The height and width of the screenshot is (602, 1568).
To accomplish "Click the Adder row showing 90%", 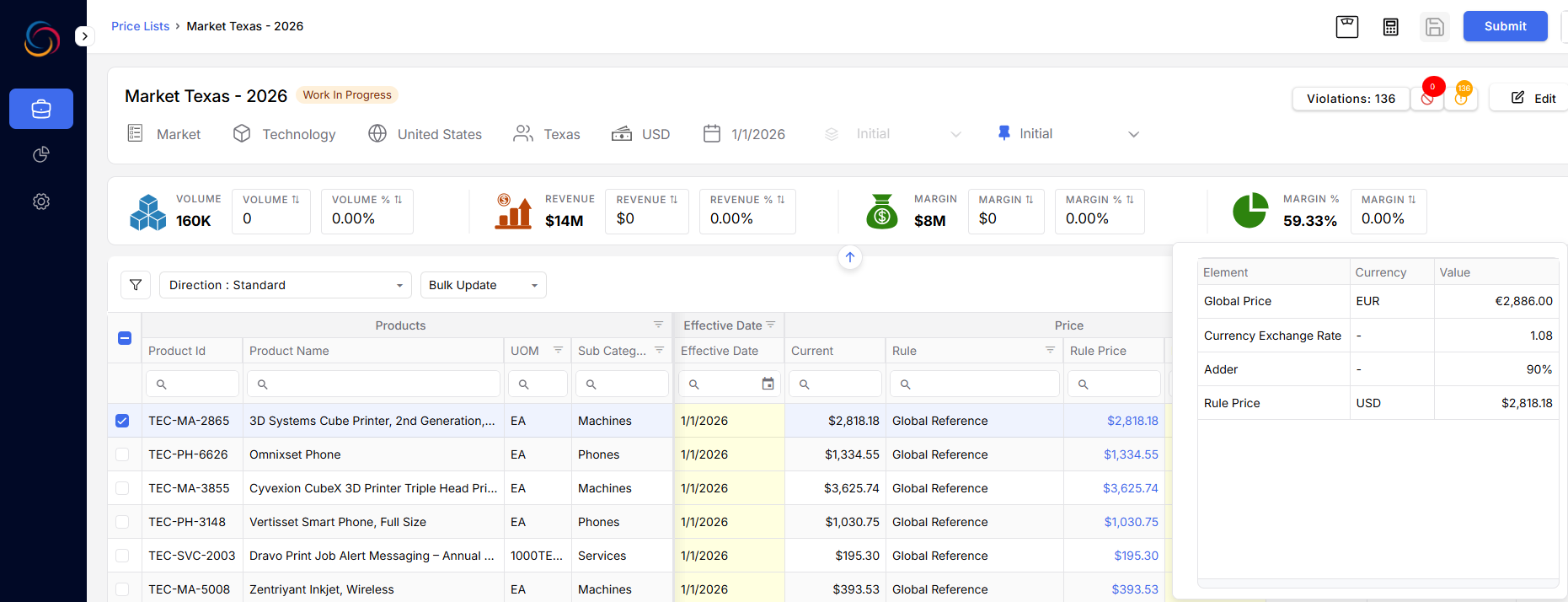I will click(x=1378, y=369).
